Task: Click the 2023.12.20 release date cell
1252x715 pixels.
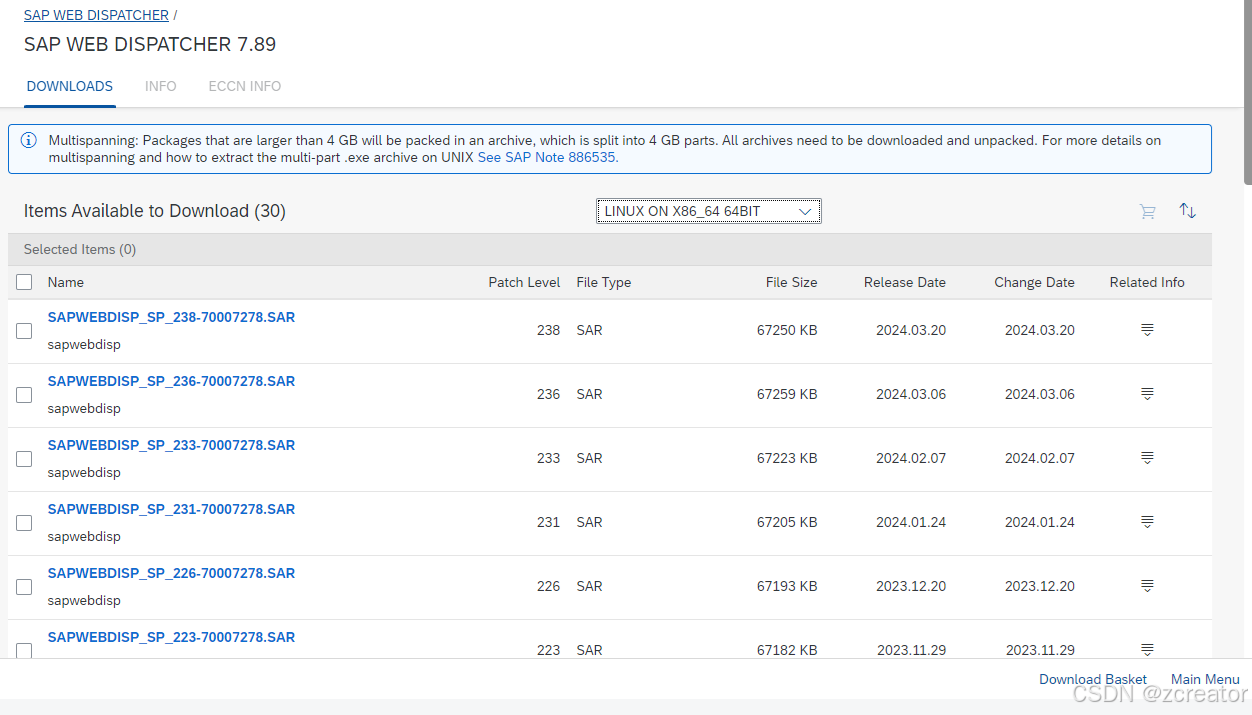Action: [x=911, y=586]
